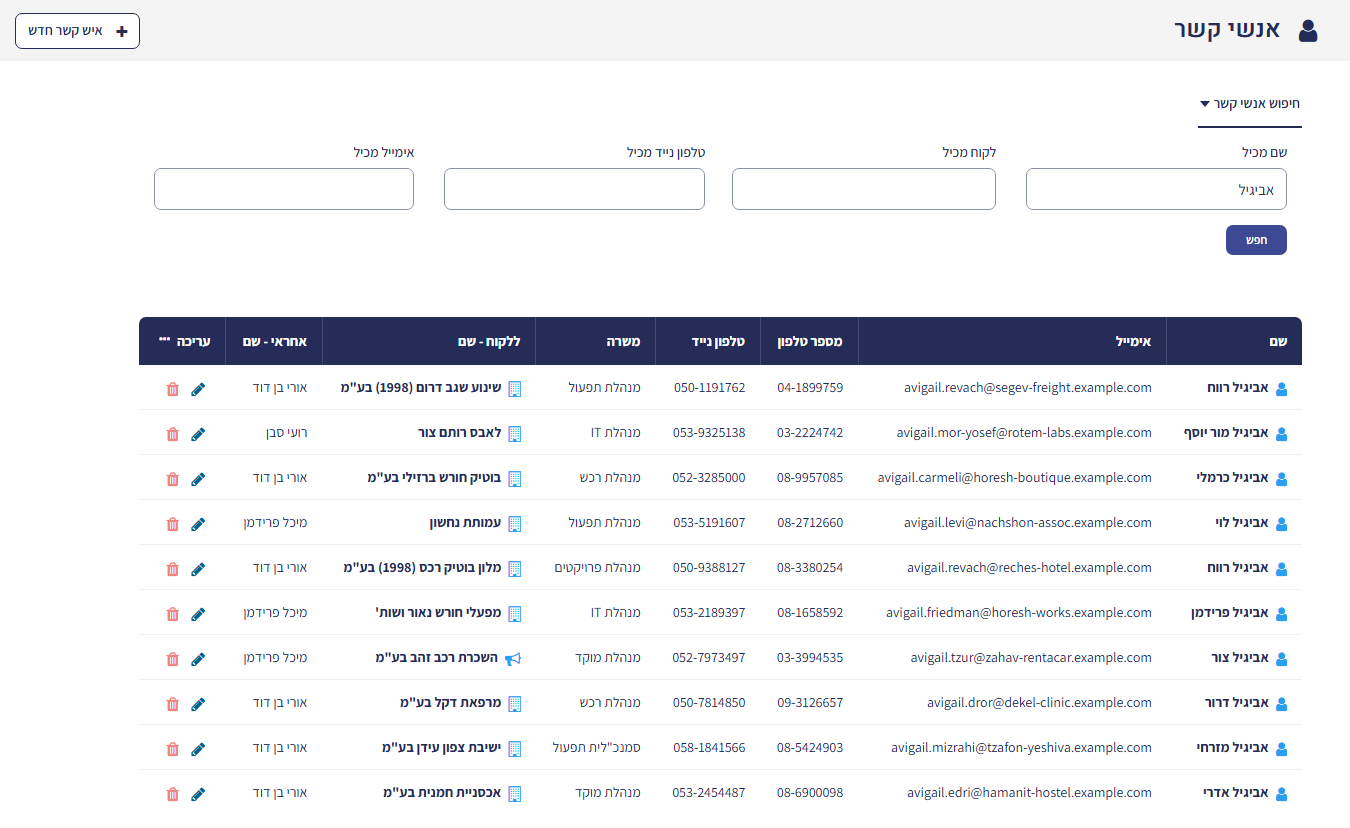Screen dimensions: 1350x828
Task: Click building icon next to עמותת נחשון
Action: coord(515,524)
